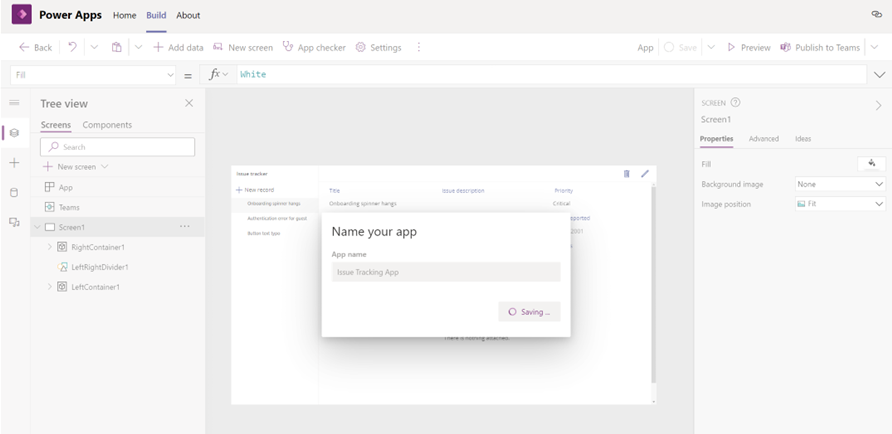Screen dimensions: 892x434
Task: Open the Undo dropdown arrow
Action: (94, 47)
